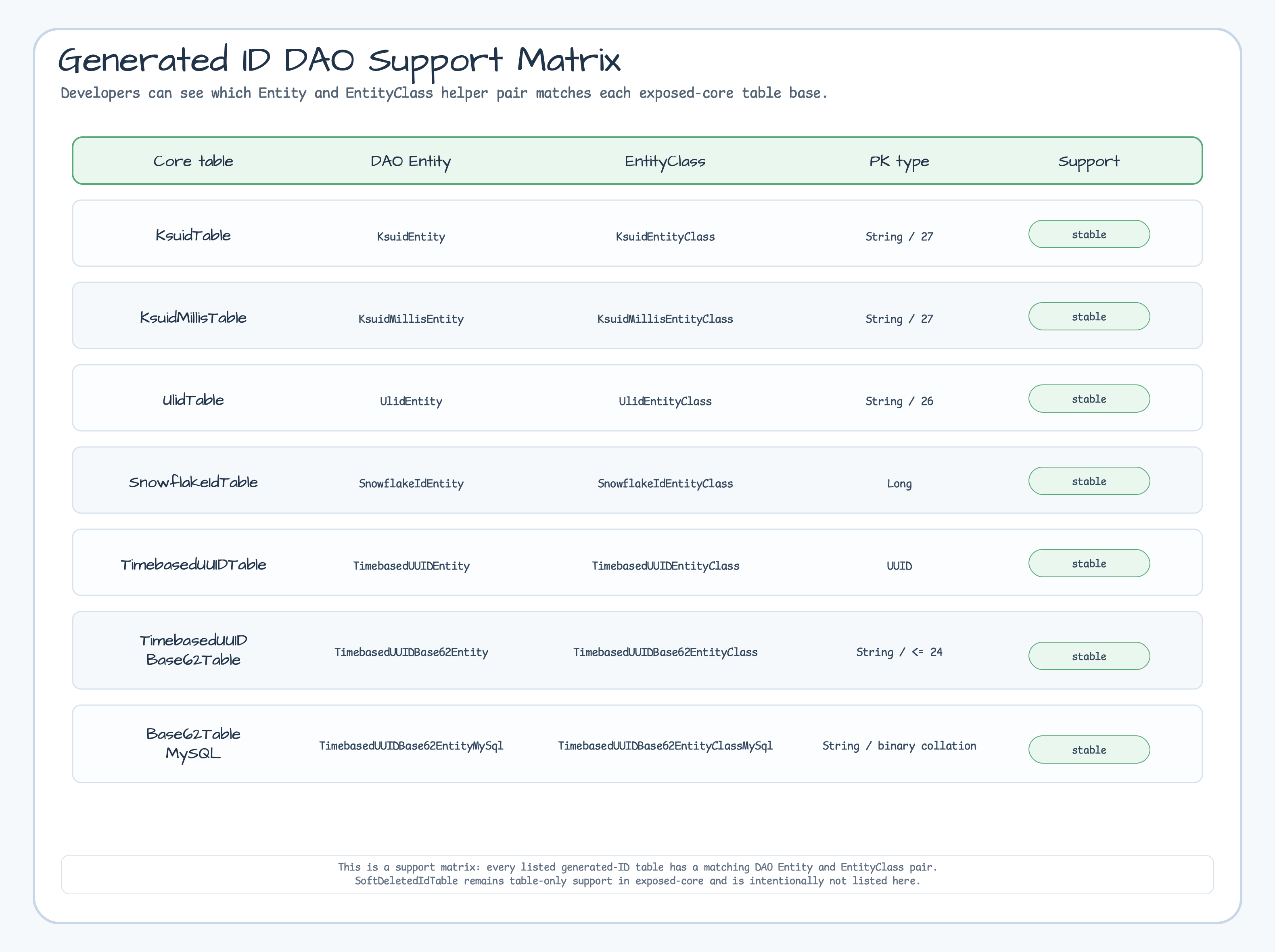The height and width of the screenshot is (952, 1275).
Task: Select the TimebasedUUIDBase62EntityMySql cell
Action: [410, 746]
